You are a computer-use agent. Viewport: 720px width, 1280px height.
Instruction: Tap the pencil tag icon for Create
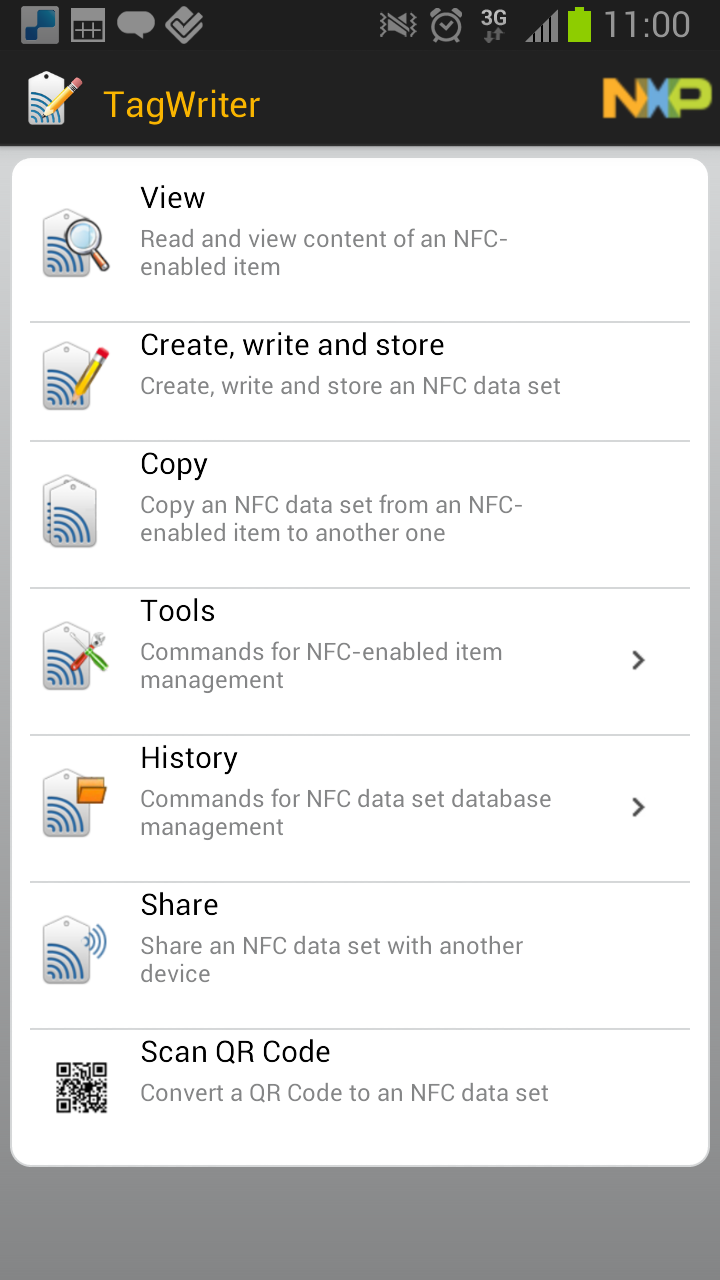click(x=76, y=376)
